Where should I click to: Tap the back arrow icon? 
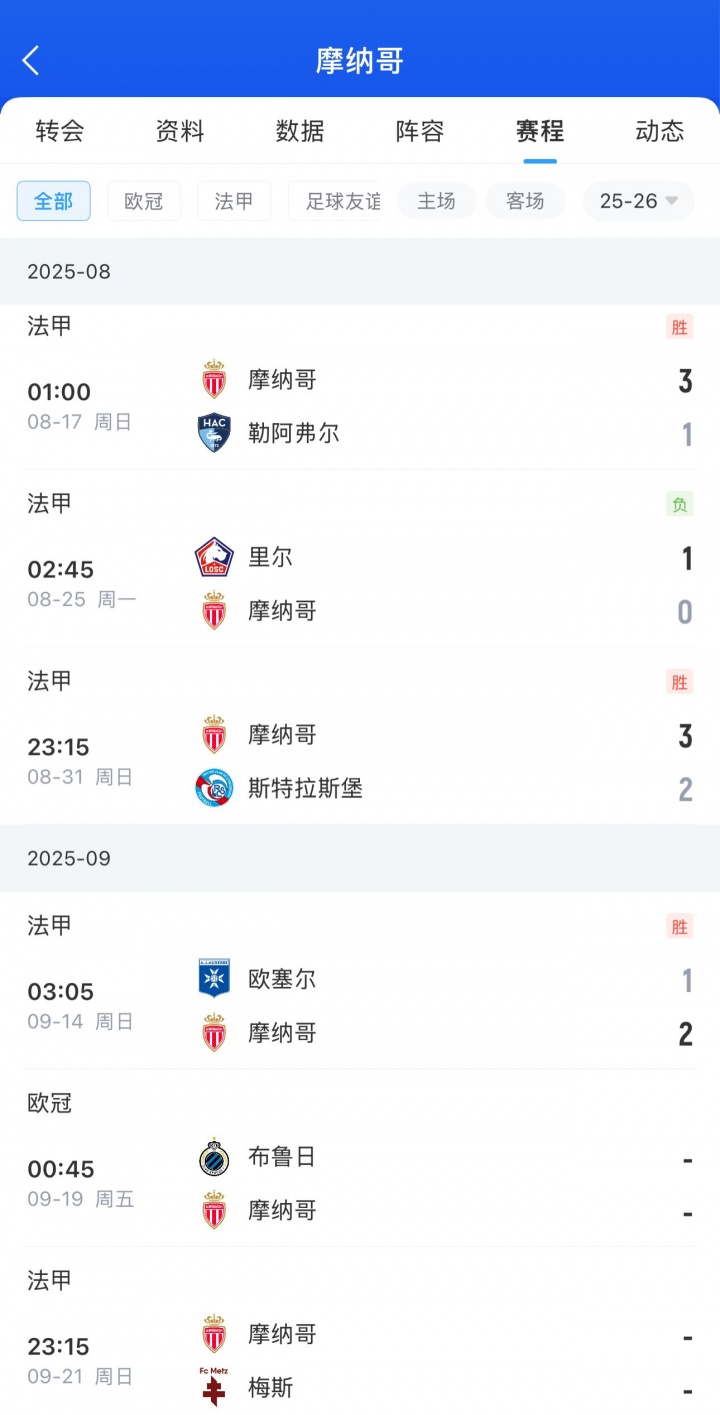tap(31, 61)
